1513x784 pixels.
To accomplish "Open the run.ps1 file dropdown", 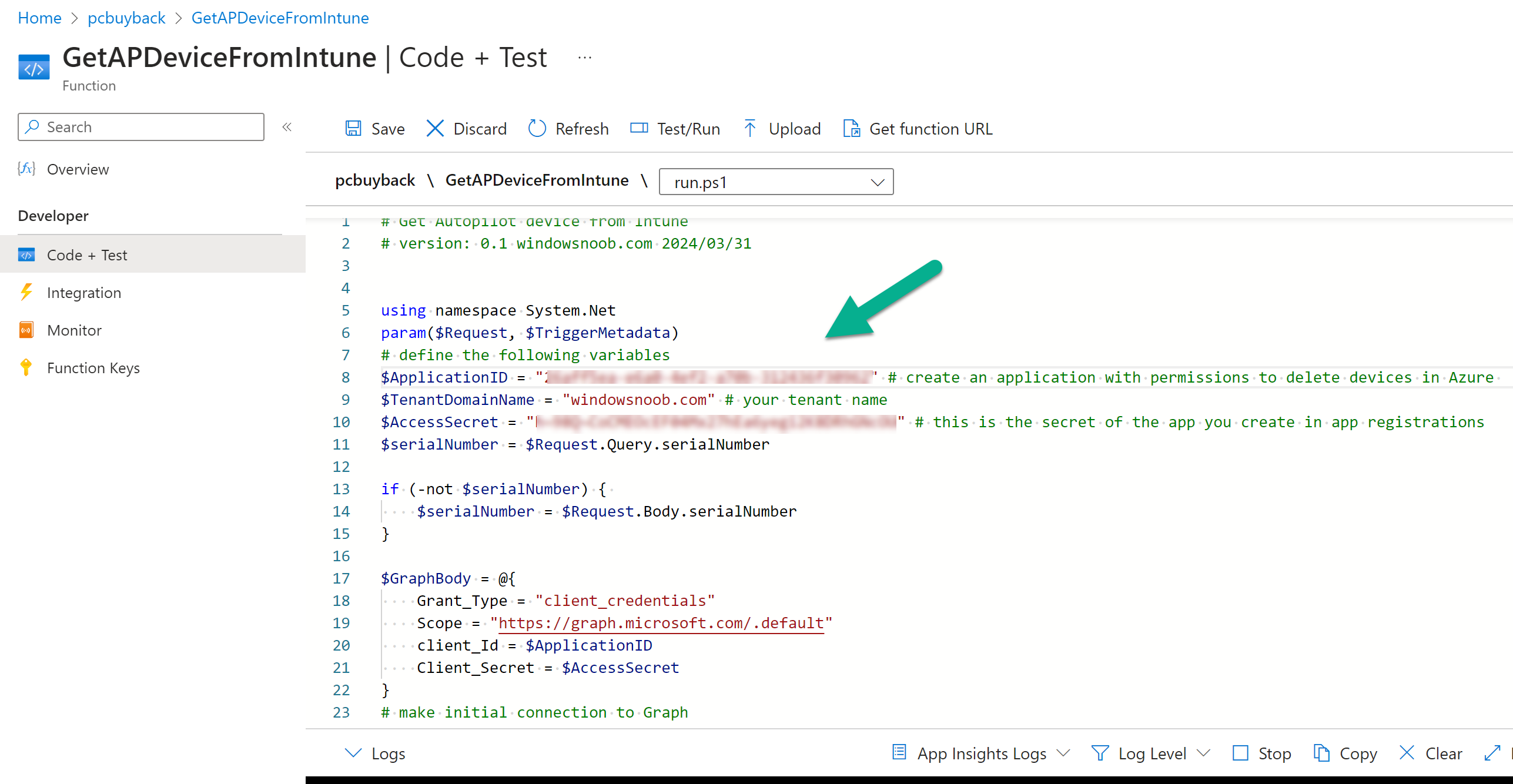I will coord(776,182).
